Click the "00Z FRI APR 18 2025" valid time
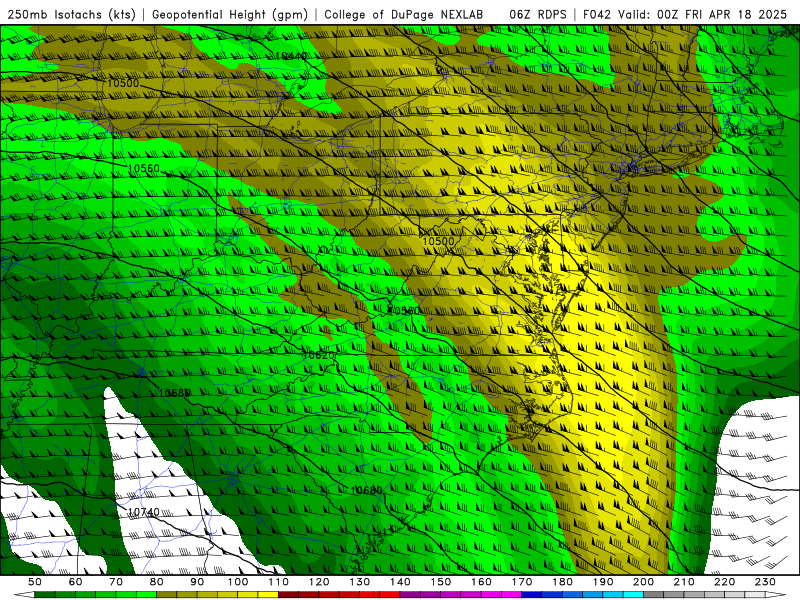 (x=722, y=14)
